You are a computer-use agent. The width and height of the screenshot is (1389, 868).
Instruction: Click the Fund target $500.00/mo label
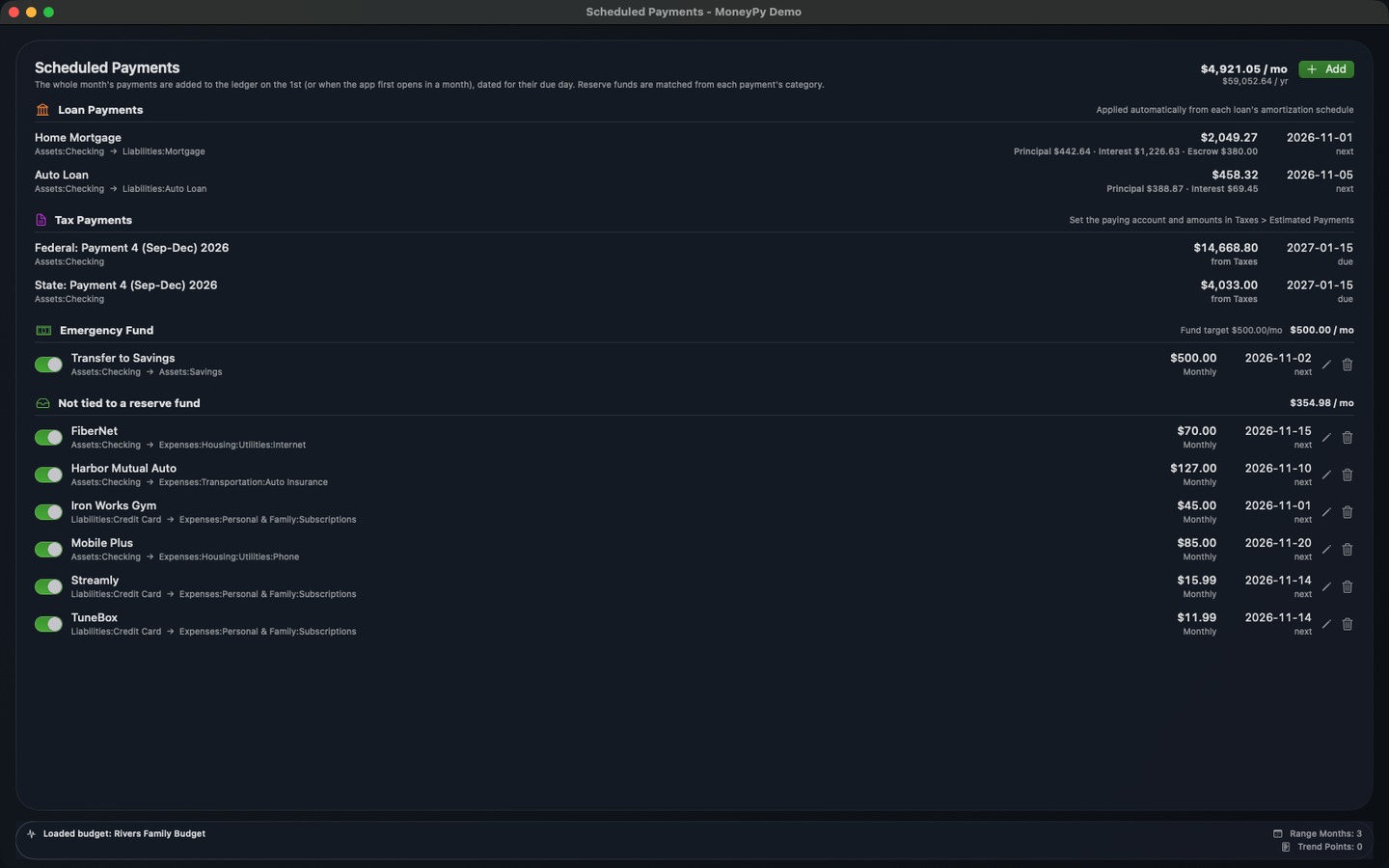click(1231, 330)
